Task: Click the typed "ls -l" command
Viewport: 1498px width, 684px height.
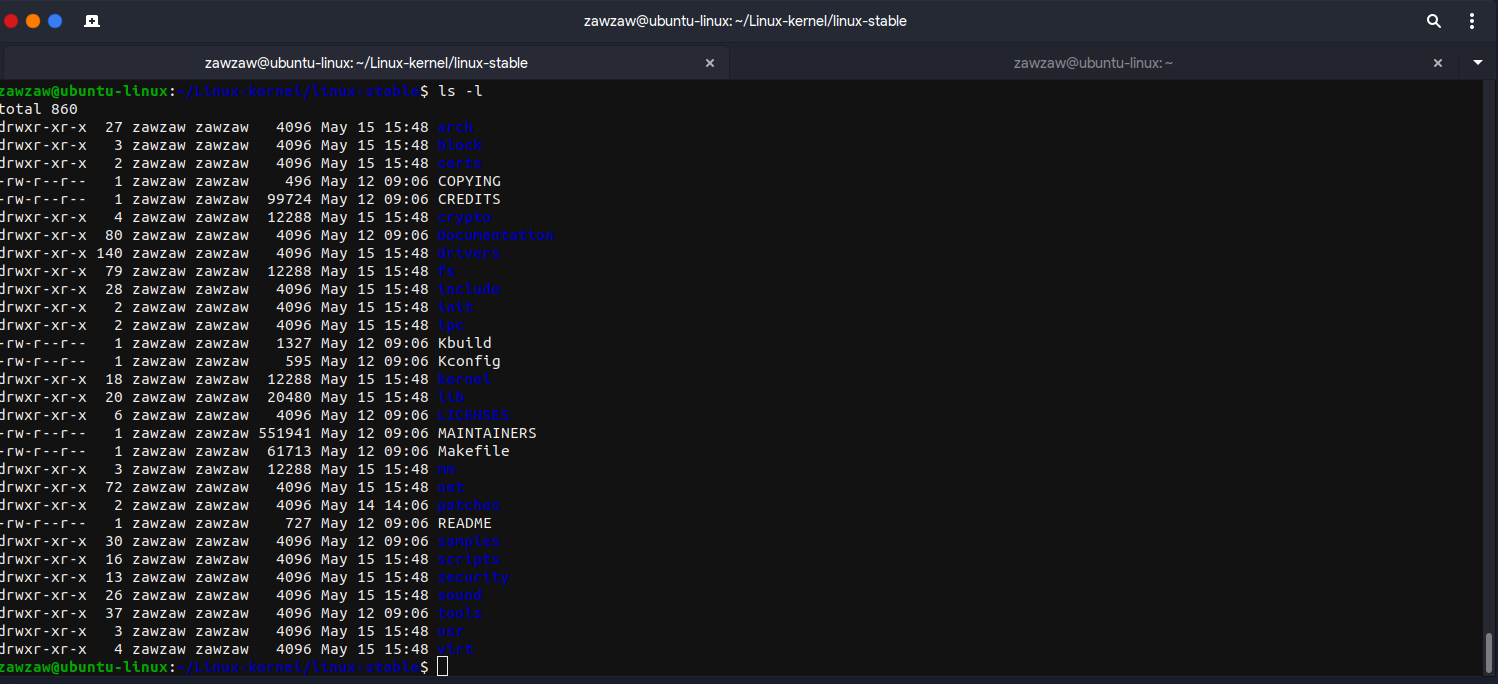Action: click(460, 91)
